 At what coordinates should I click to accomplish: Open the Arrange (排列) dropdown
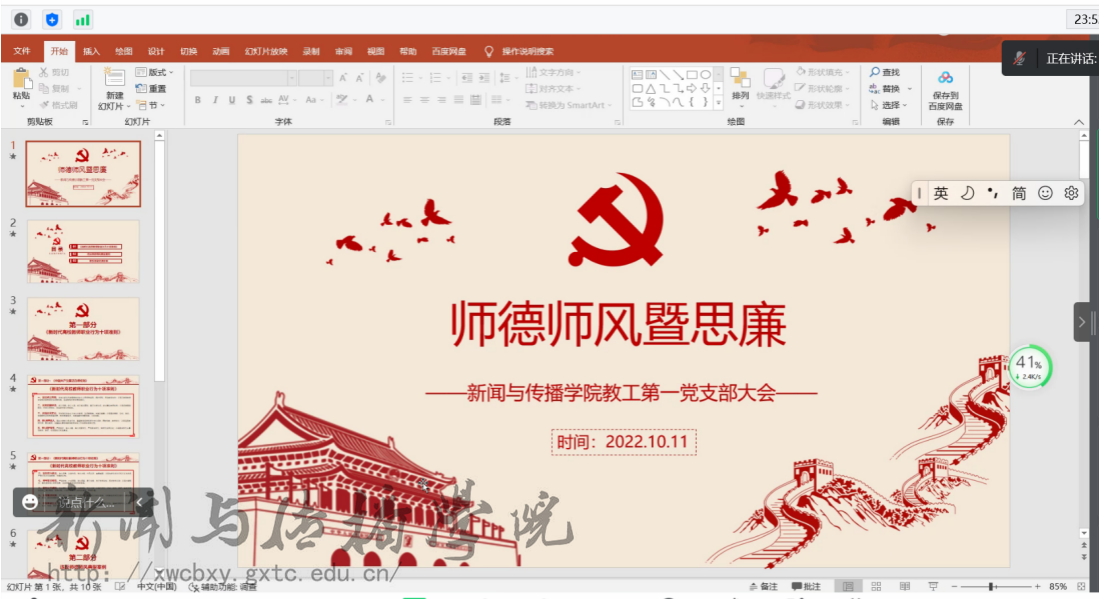point(740,88)
